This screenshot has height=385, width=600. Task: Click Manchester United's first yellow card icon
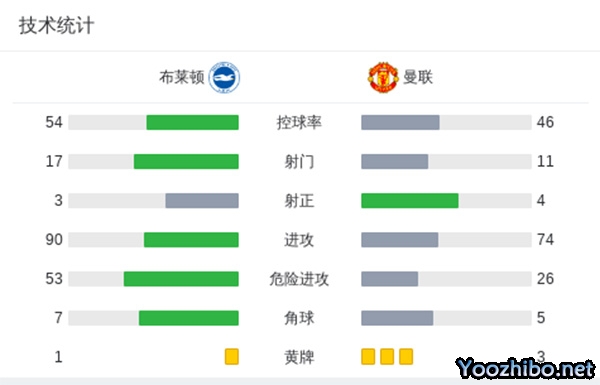(x=368, y=356)
